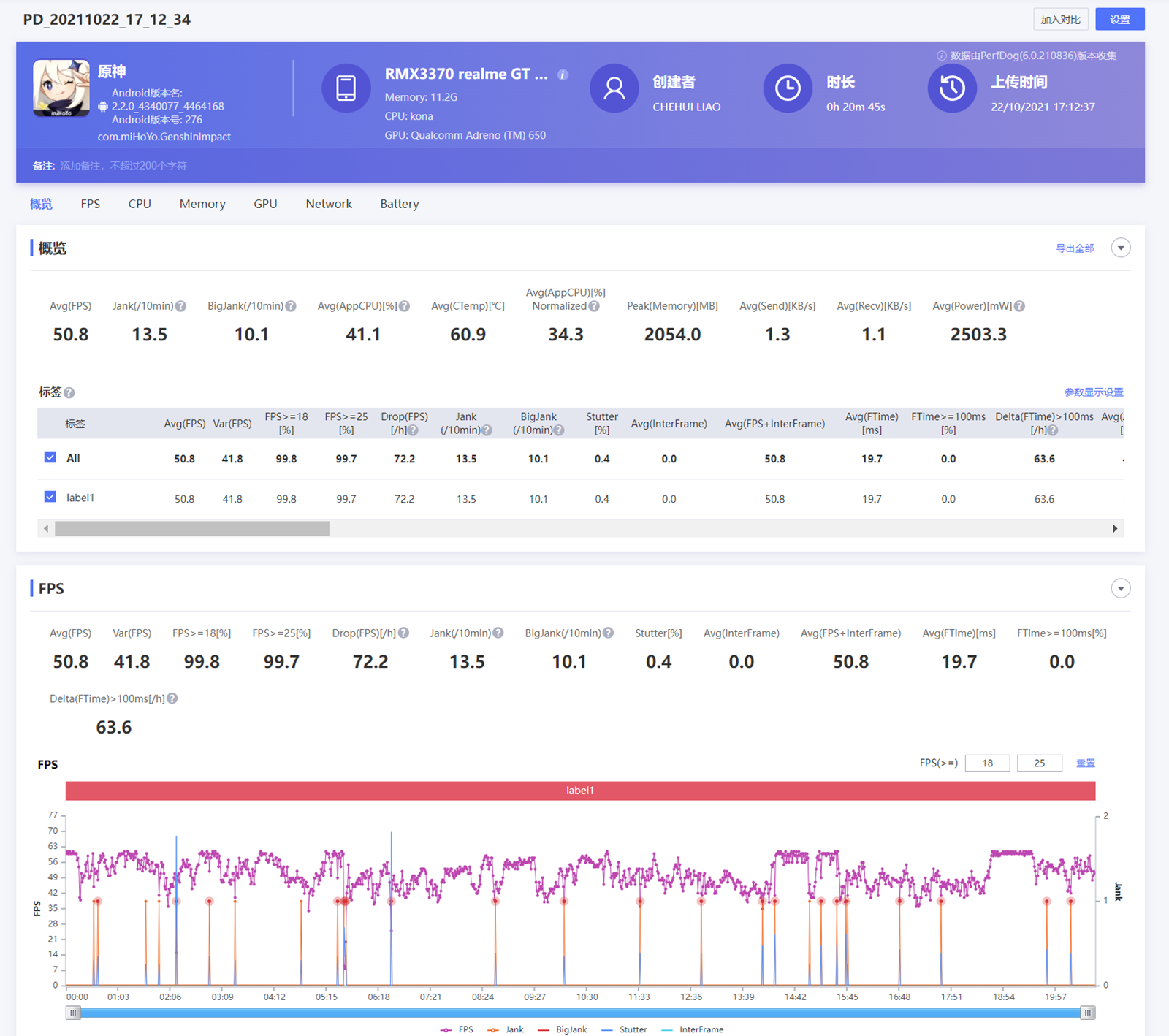Screen dimensions: 1169x1036
Task: Click help icon beside Drop(FPS)[/h] in FPS section
Action: [x=404, y=633]
